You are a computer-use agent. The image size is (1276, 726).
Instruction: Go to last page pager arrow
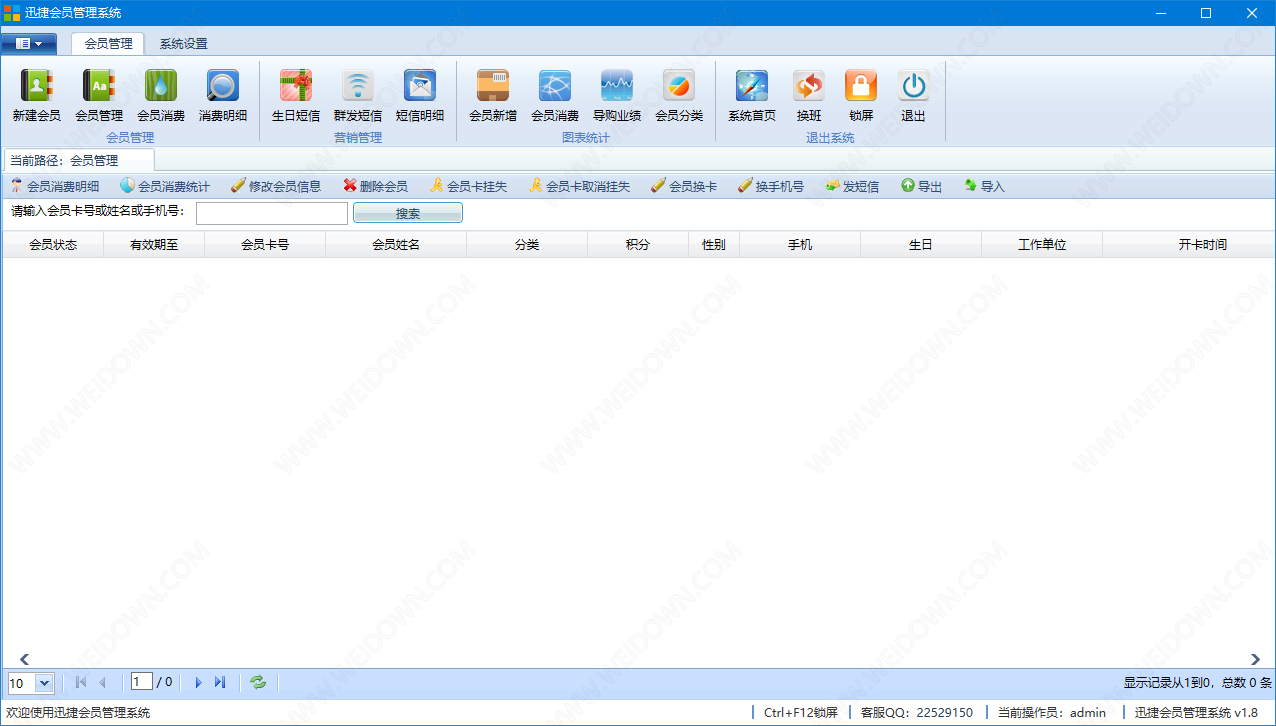(220, 682)
